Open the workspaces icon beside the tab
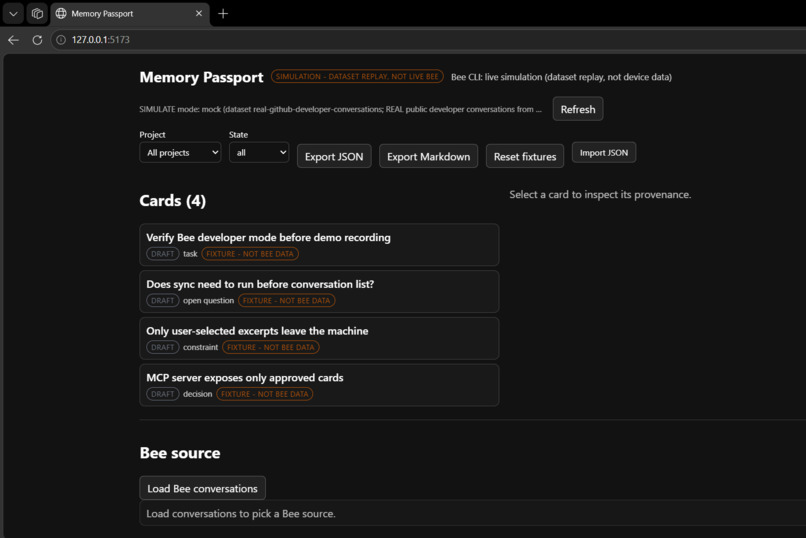Image resolution: width=806 pixels, height=538 pixels. pos(37,14)
